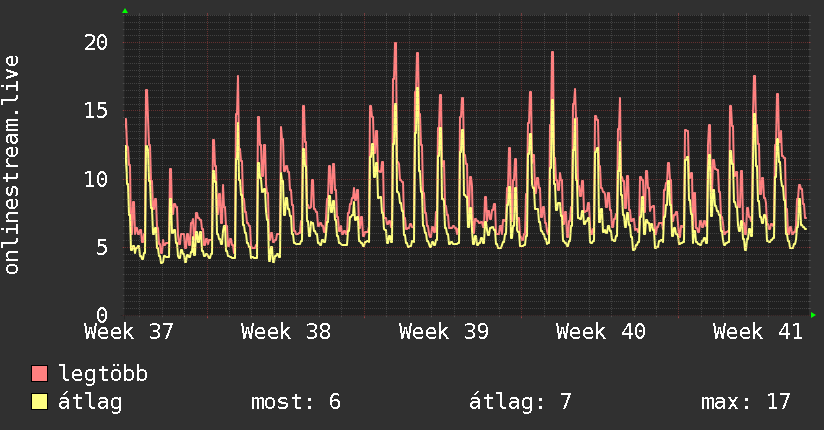The image size is (824, 430).
Task: Click the yellow átlag legend swatch
Action: [x=39, y=402]
